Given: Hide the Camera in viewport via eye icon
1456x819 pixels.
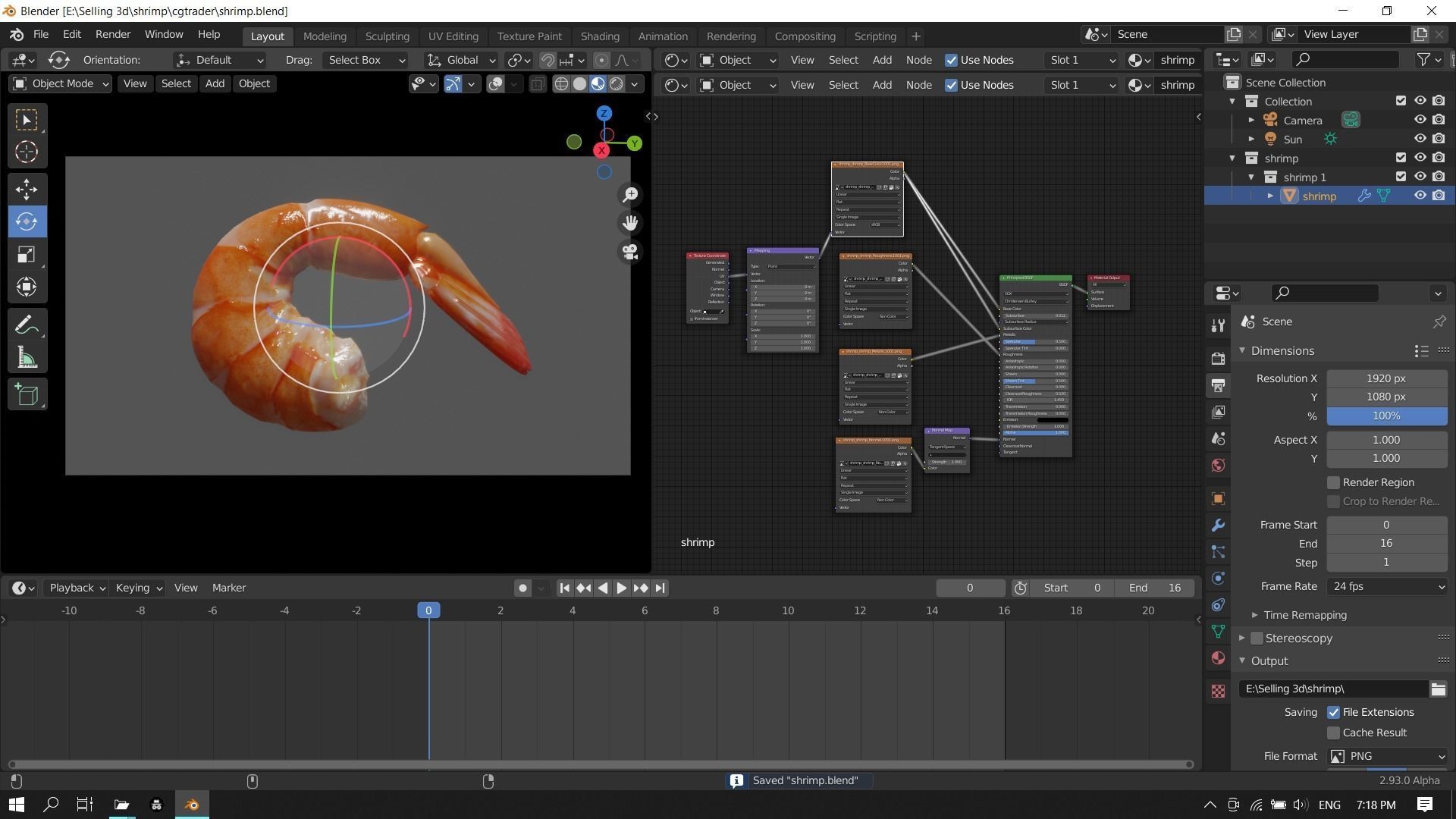Looking at the screenshot, I should tap(1420, 120).
